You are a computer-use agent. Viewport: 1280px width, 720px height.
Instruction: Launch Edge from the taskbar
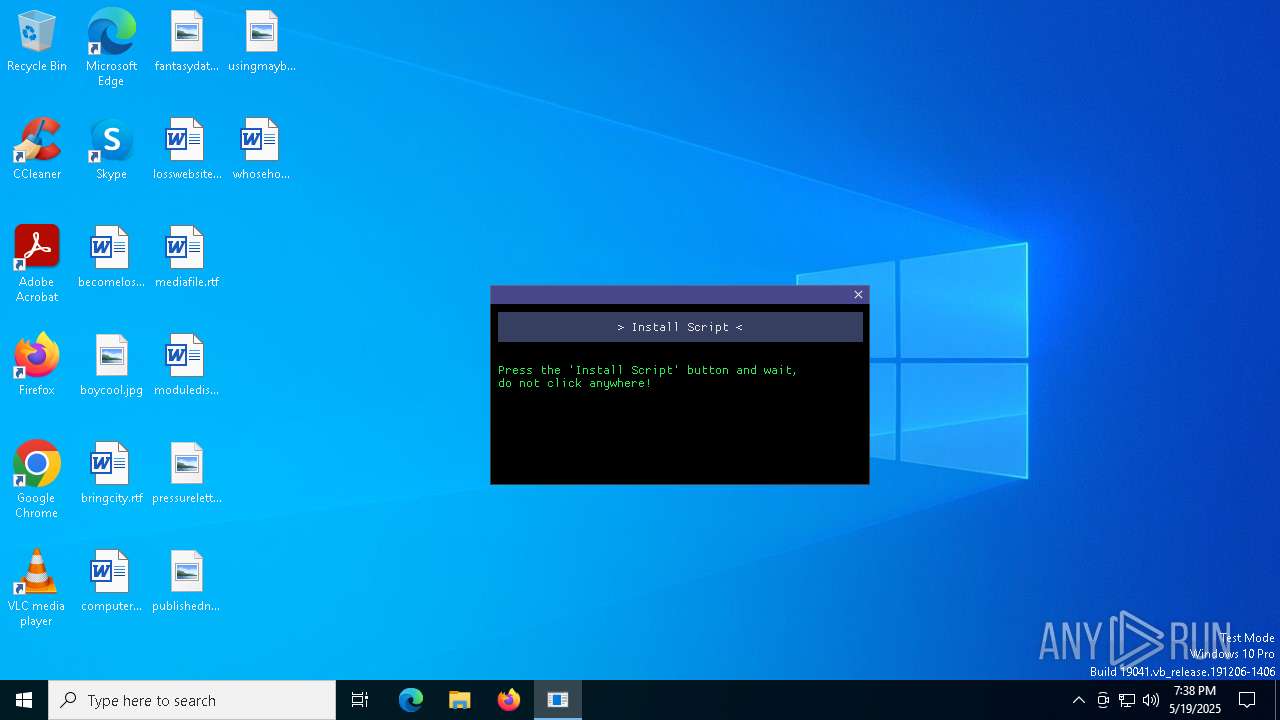(x=411, y=700)
